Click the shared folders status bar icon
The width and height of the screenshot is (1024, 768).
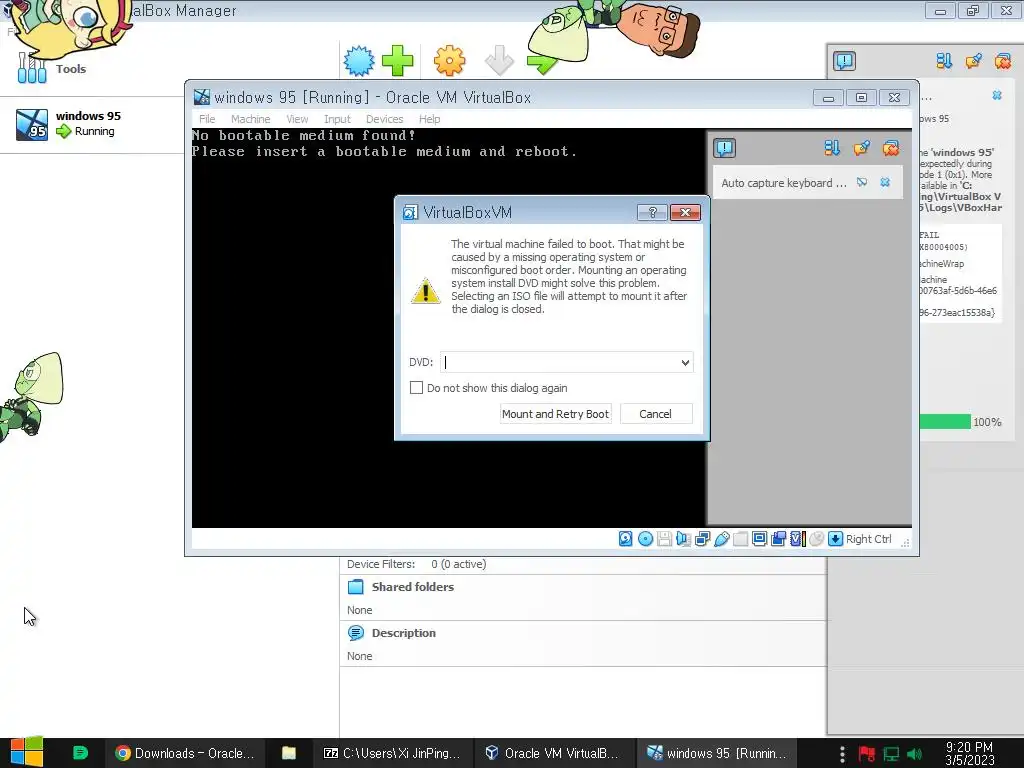(741, 539)
